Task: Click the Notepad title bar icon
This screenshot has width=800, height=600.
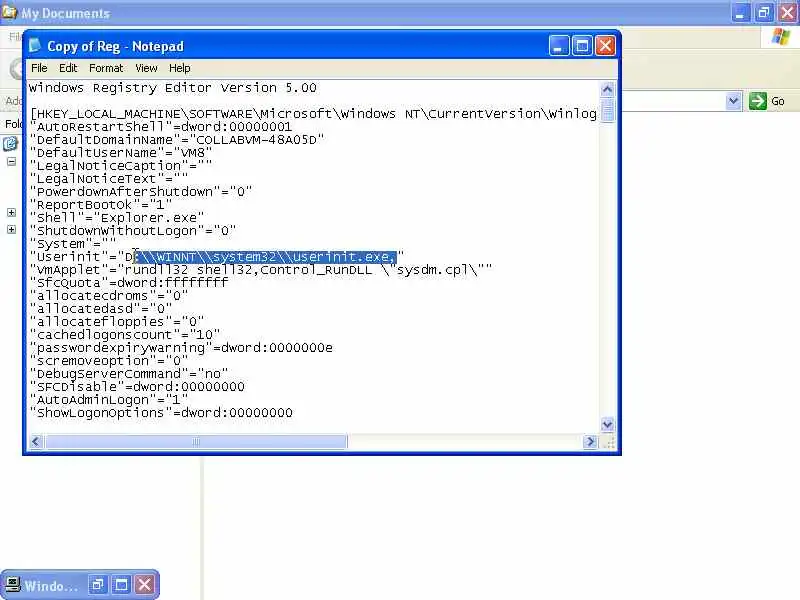Action: pyautogui.click(x=35, y=46)
